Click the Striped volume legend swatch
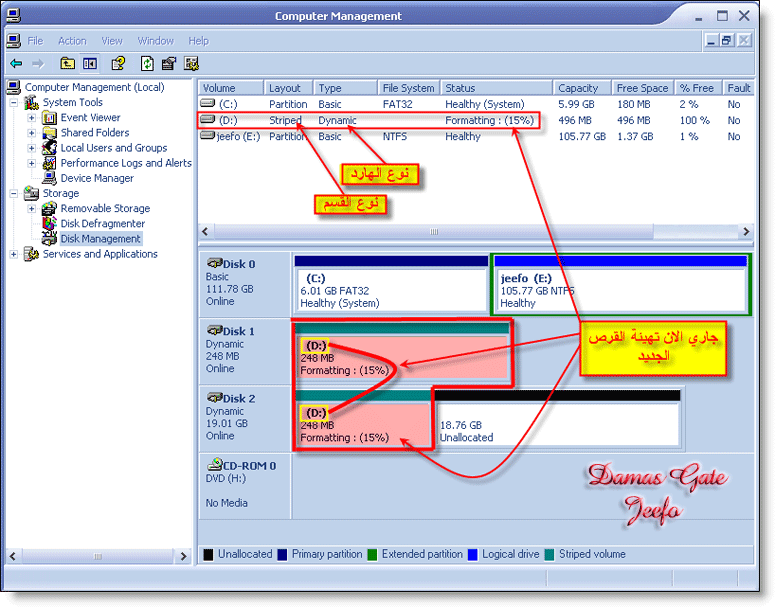 [549, 555]
